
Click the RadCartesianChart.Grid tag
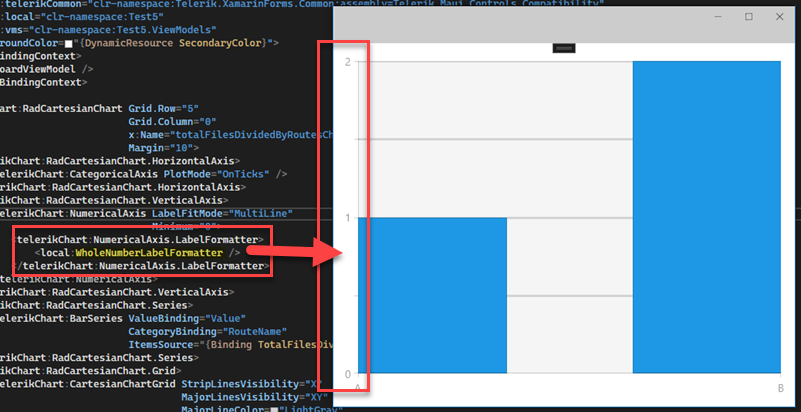(111, 371)
